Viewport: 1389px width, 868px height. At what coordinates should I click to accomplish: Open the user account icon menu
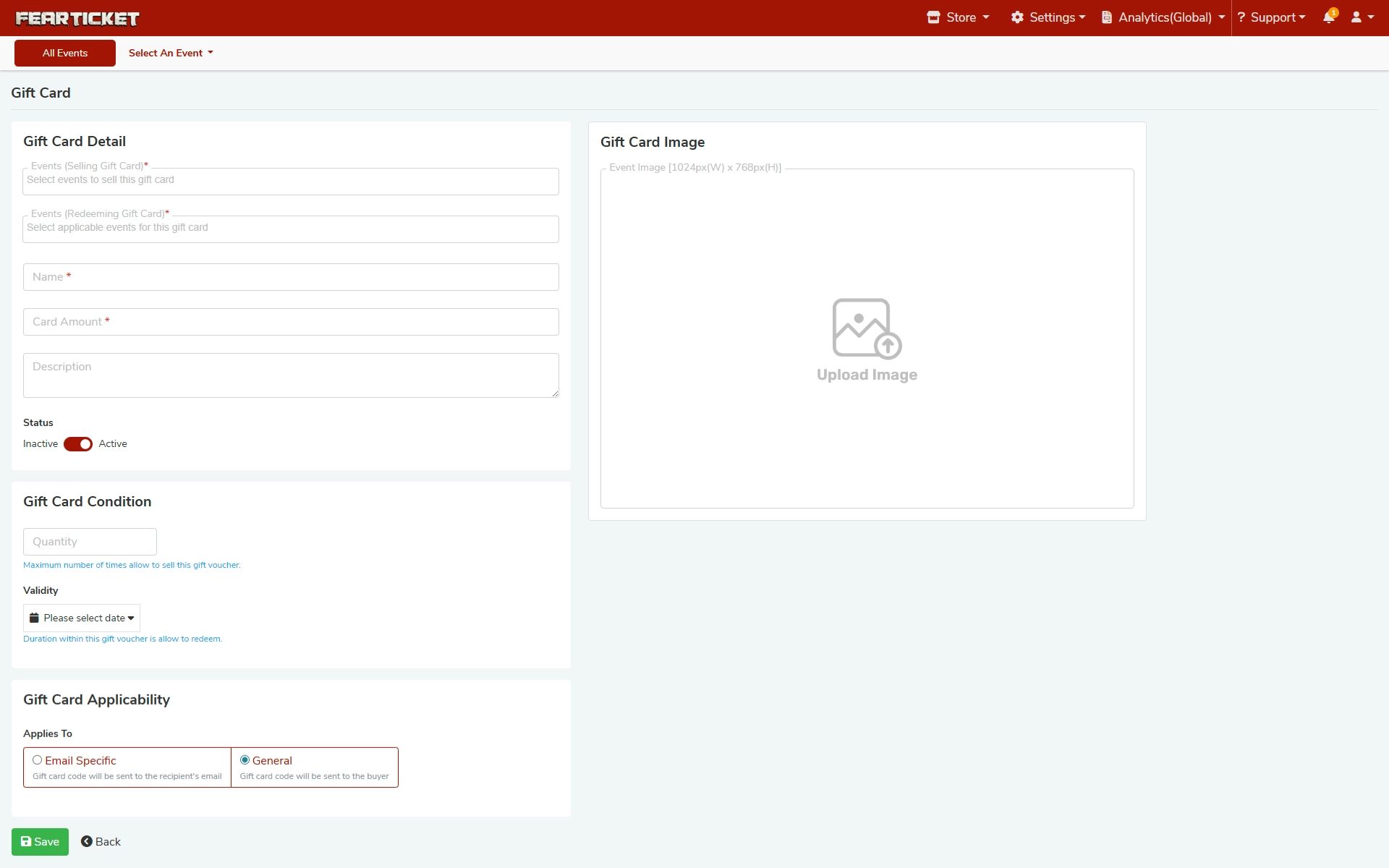coord(1356,17)
